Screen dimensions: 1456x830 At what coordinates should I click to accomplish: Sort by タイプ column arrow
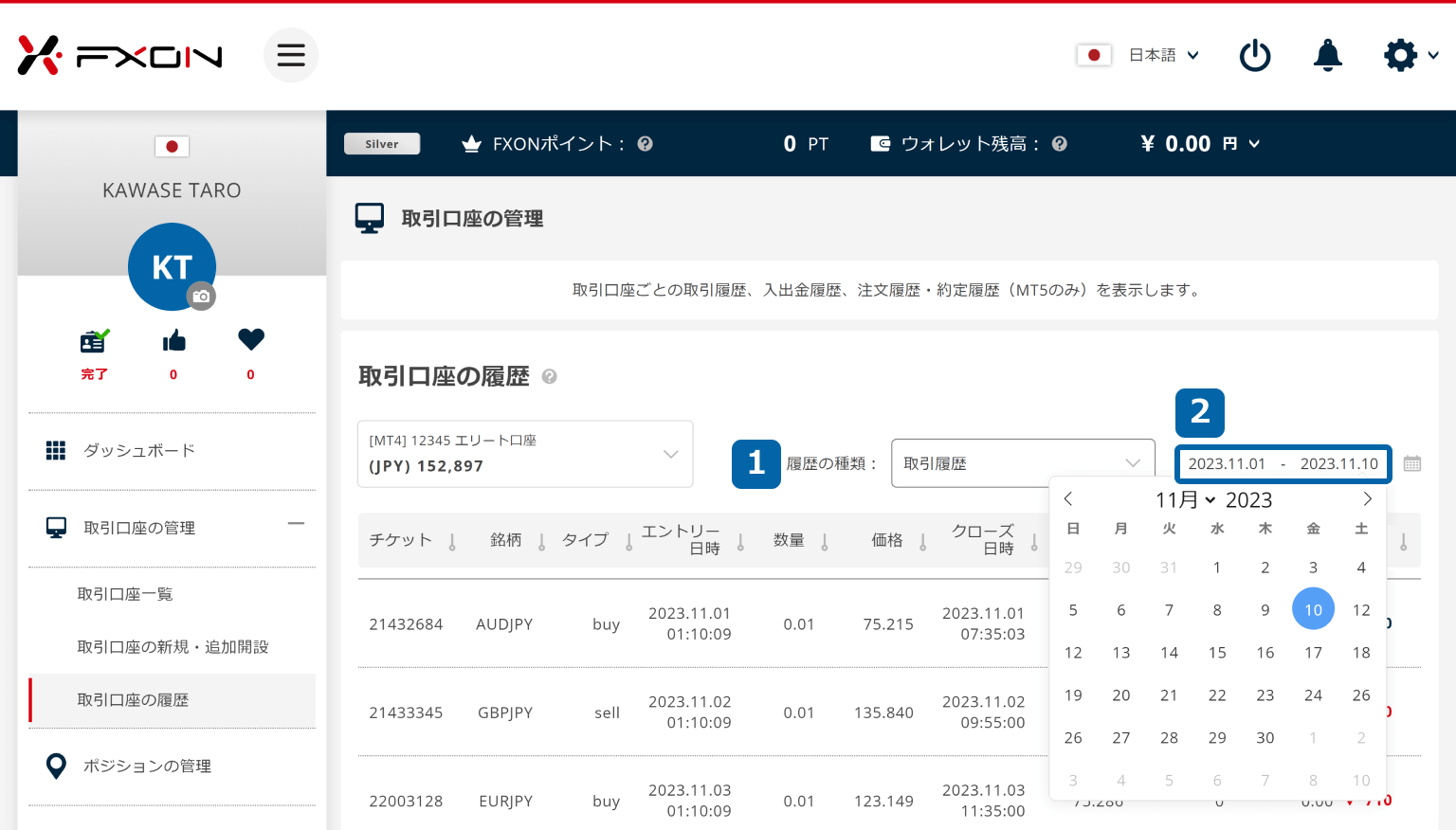click(x=628, y=541)
